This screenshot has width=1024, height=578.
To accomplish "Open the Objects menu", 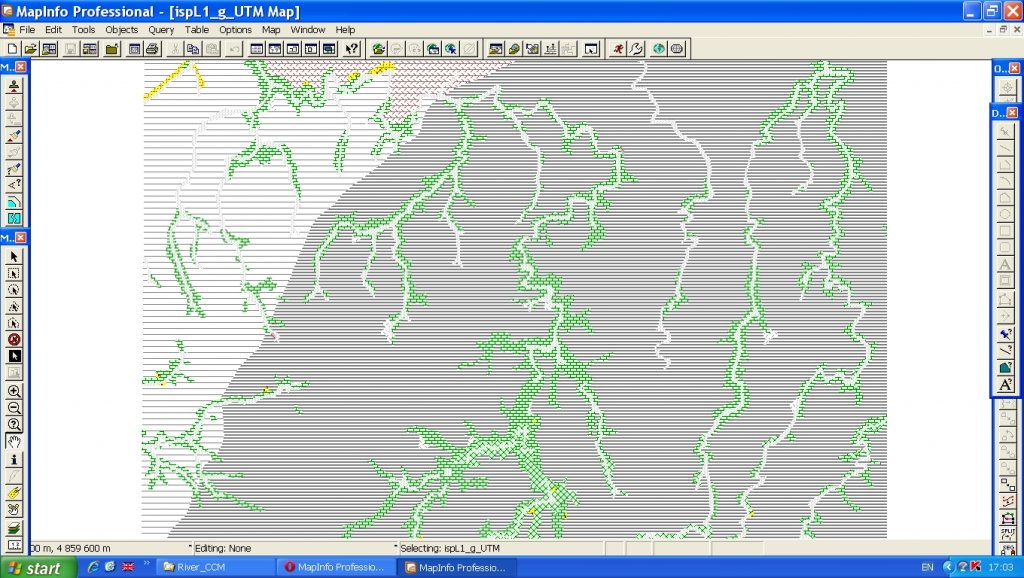I will coord(122,30).
